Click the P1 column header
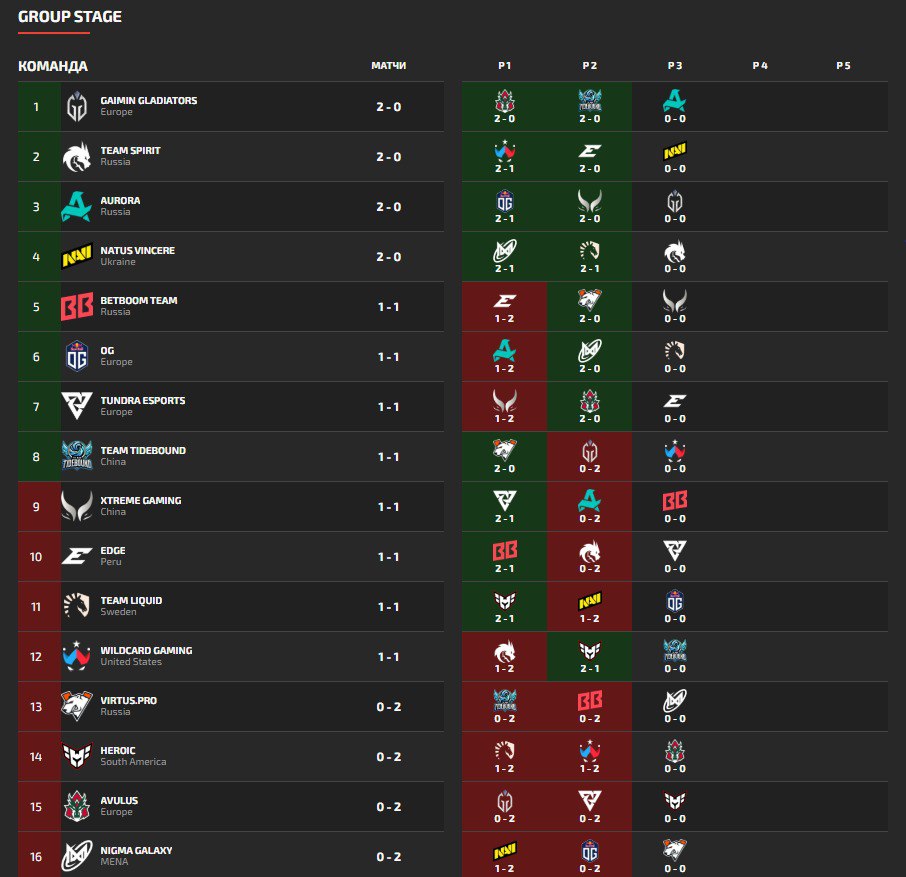This screenshot has width=906, height=877. (x=504, y=66)
